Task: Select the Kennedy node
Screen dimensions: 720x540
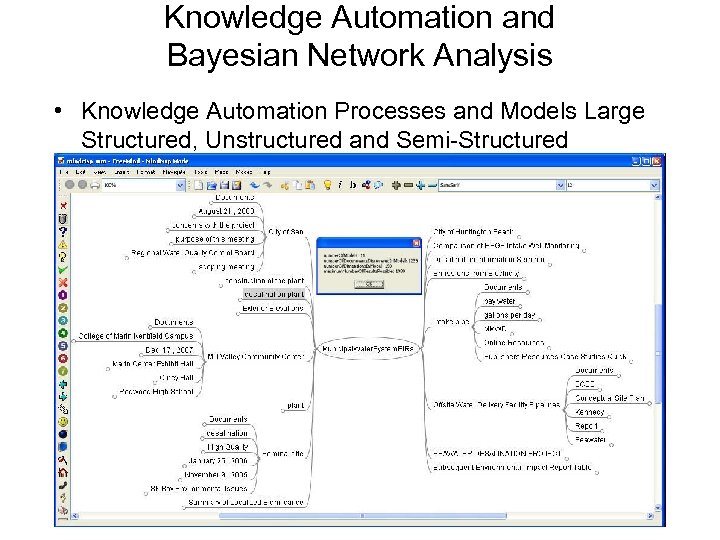Action: [590, 412]
